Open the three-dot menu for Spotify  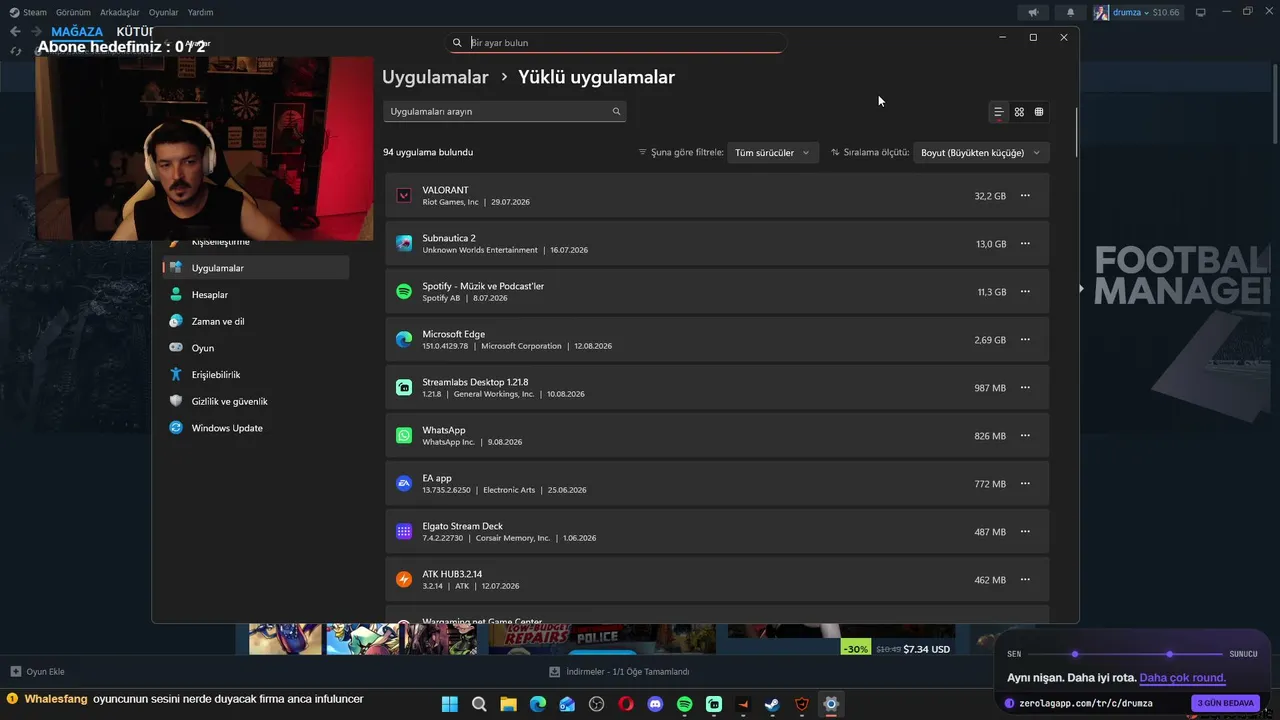[1024, 292]
